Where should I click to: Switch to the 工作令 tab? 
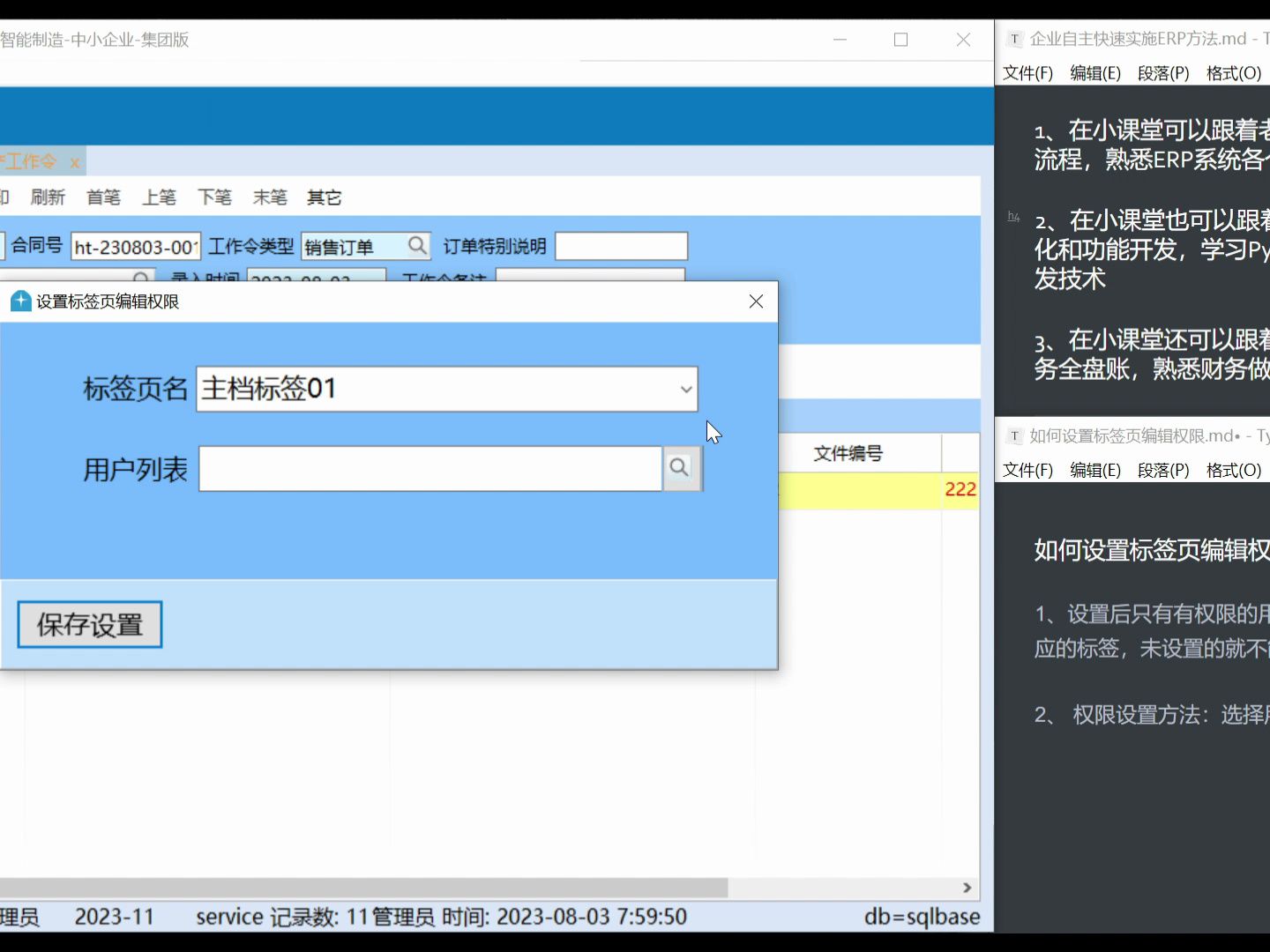pyautogui.click(x=31, y=160)
